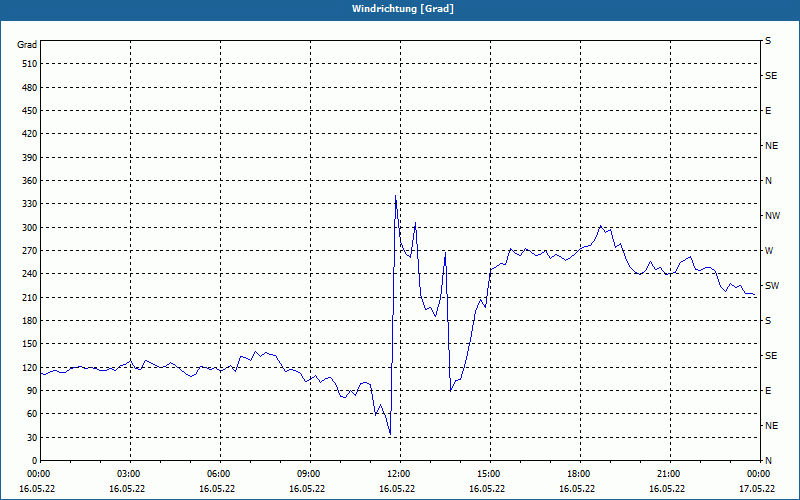Select the 90 y-axis value
The height and width of the screenshot is (500, 800).
[32, 391]
